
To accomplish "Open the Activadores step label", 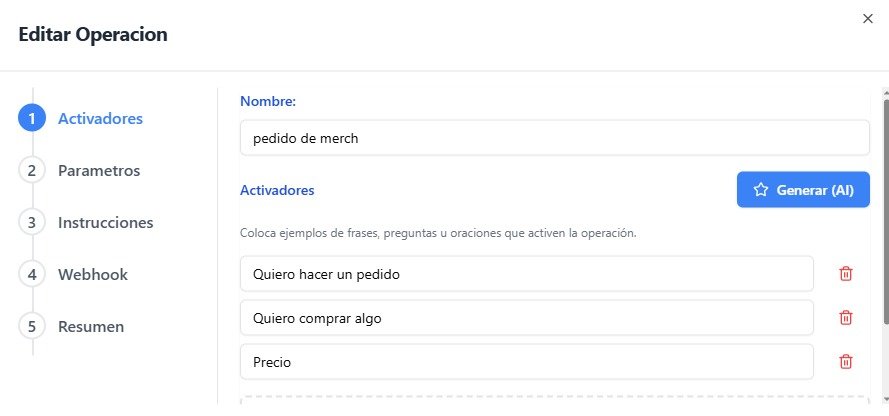I will (100, 118).
